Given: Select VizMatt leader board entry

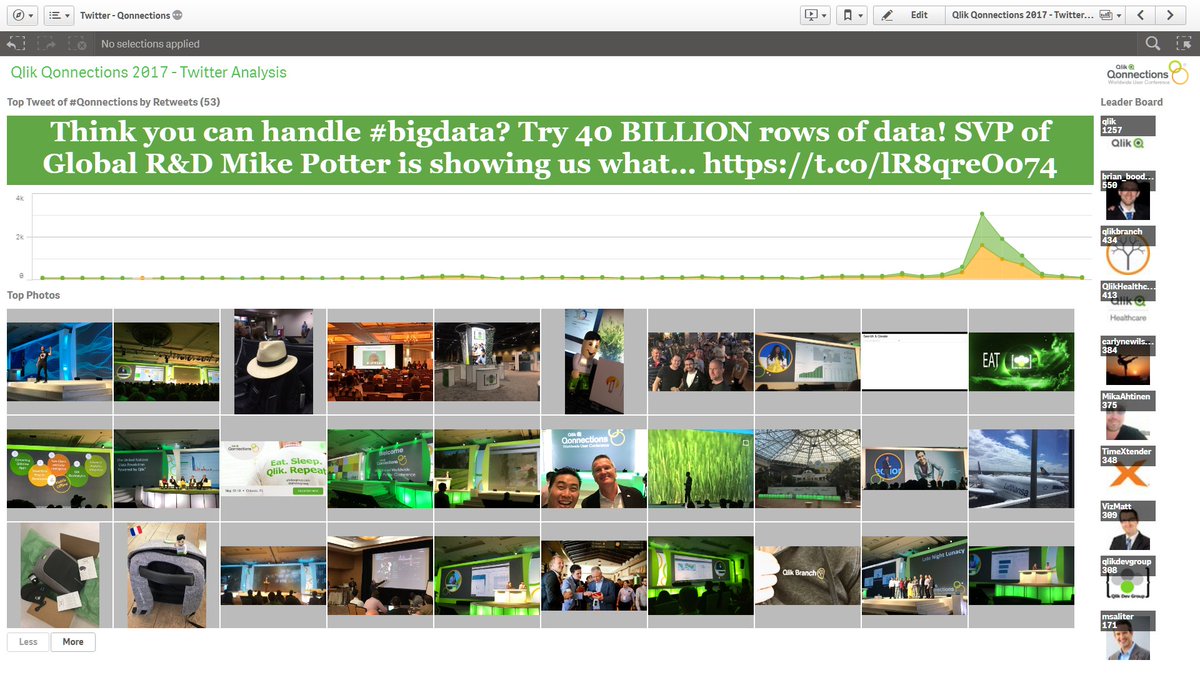Looking at the screenshot, I should [1128, 525].
